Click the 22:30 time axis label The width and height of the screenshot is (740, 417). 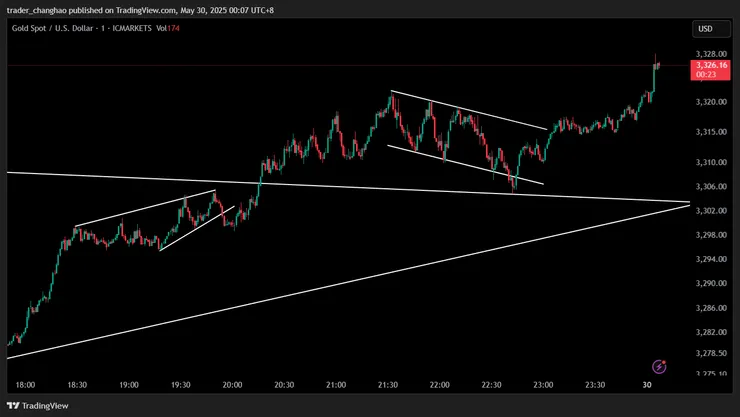[x=491, y=385]
